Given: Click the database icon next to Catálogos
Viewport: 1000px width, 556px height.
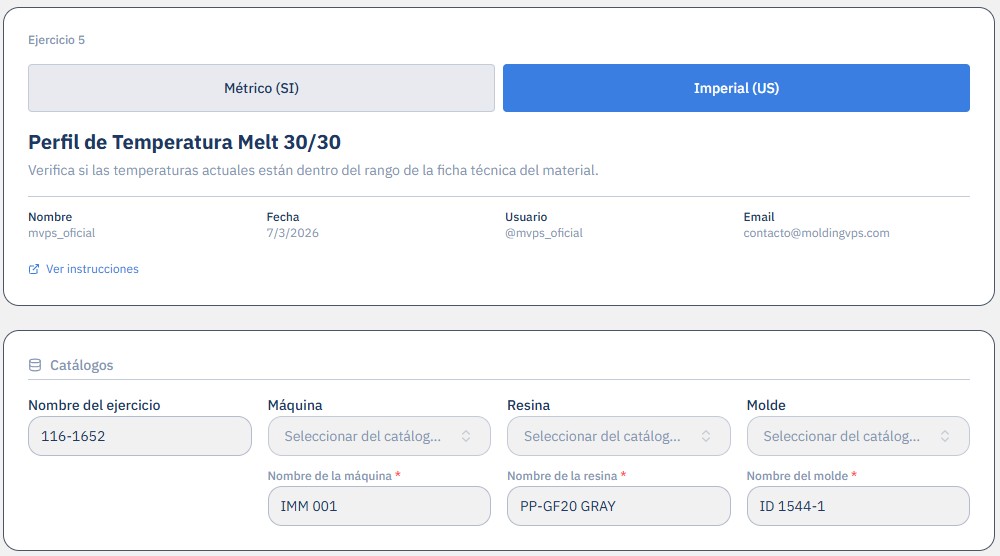Looking at the screenshot, I should pos(35,365).
